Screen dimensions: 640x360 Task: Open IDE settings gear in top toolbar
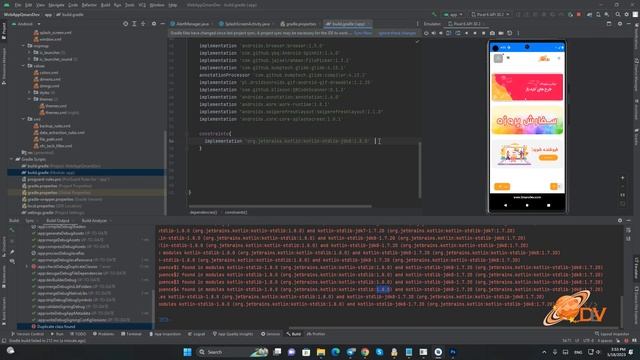coord(627,14)
